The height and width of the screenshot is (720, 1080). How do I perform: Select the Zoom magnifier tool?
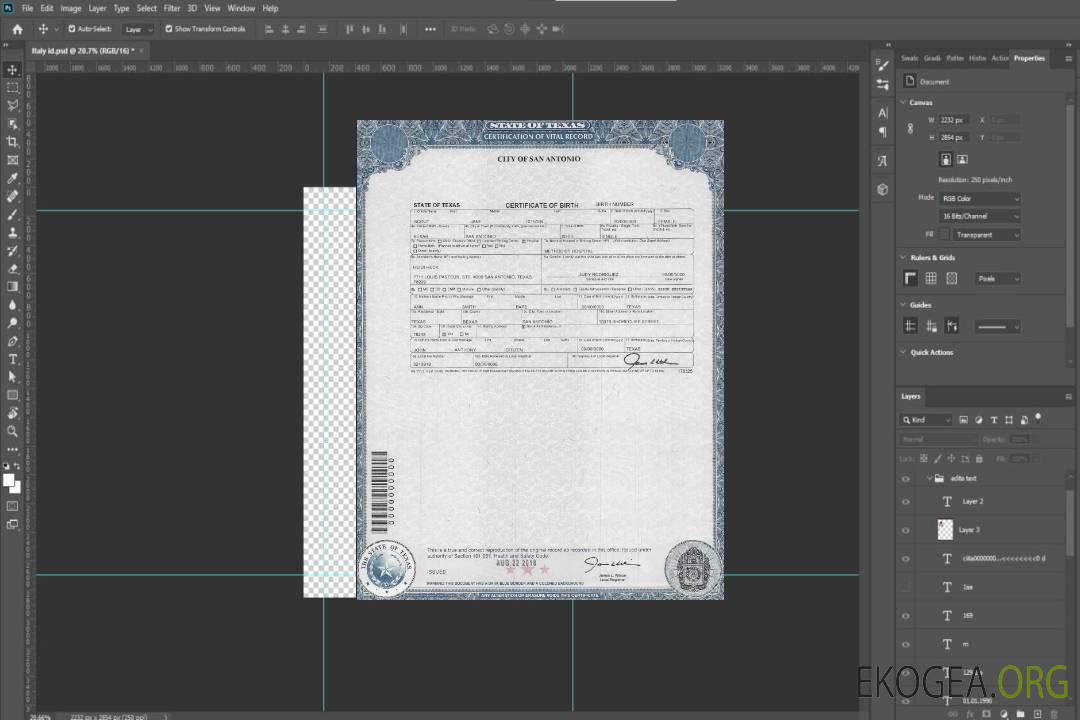coord(12,431)
